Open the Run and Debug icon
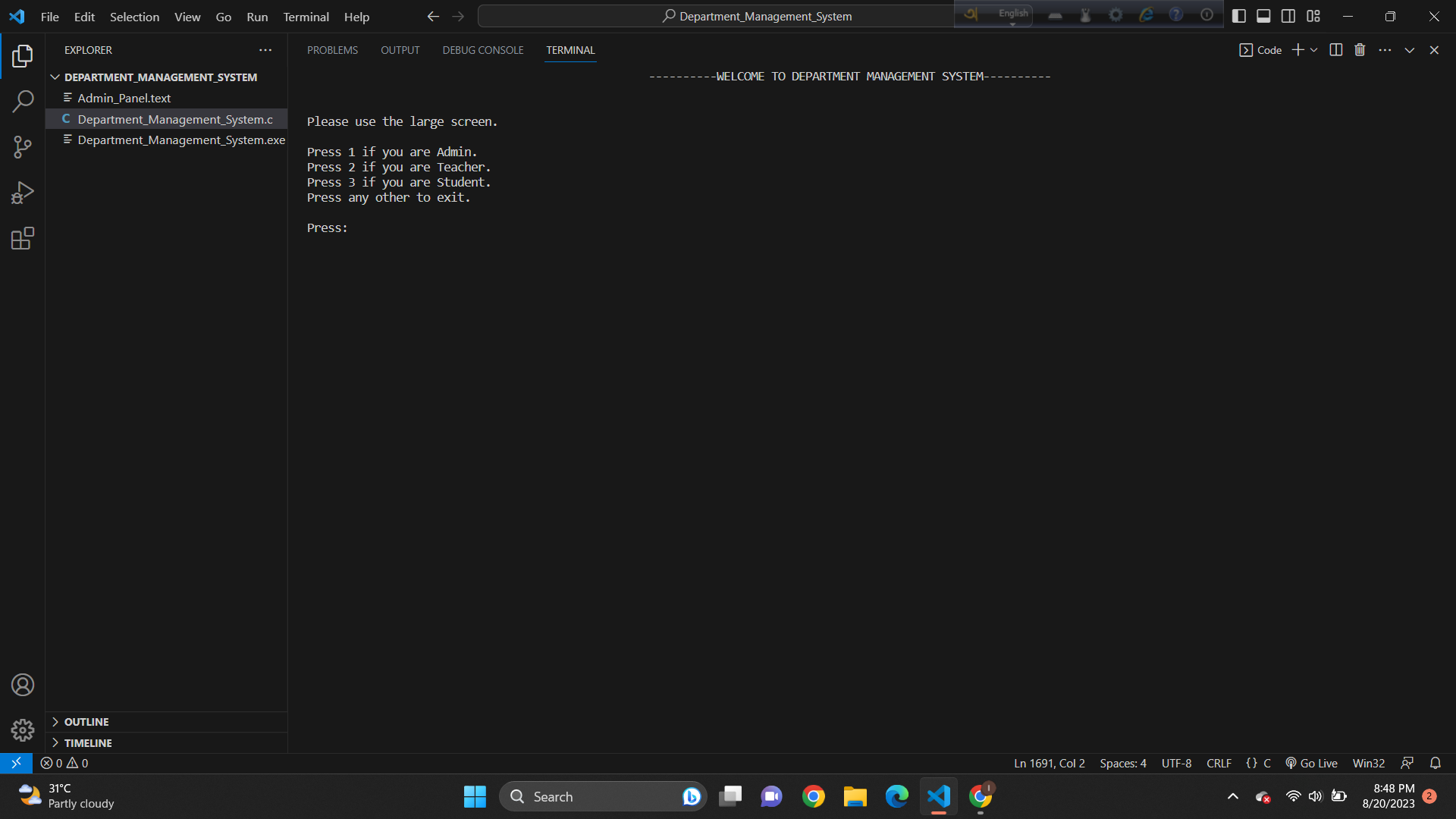This screenshot has height=819, width=1456. [x=22, y=192]
